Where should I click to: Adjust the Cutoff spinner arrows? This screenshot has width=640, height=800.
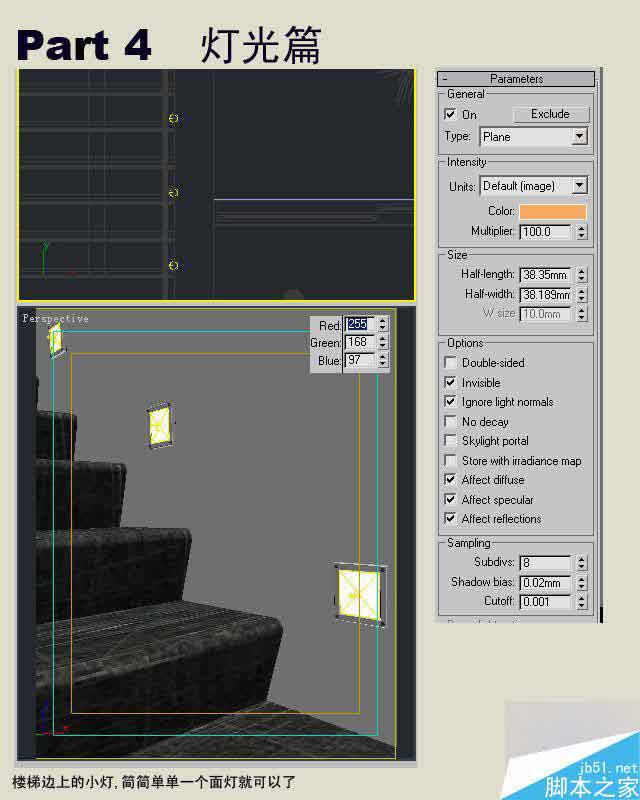point(581,602)
